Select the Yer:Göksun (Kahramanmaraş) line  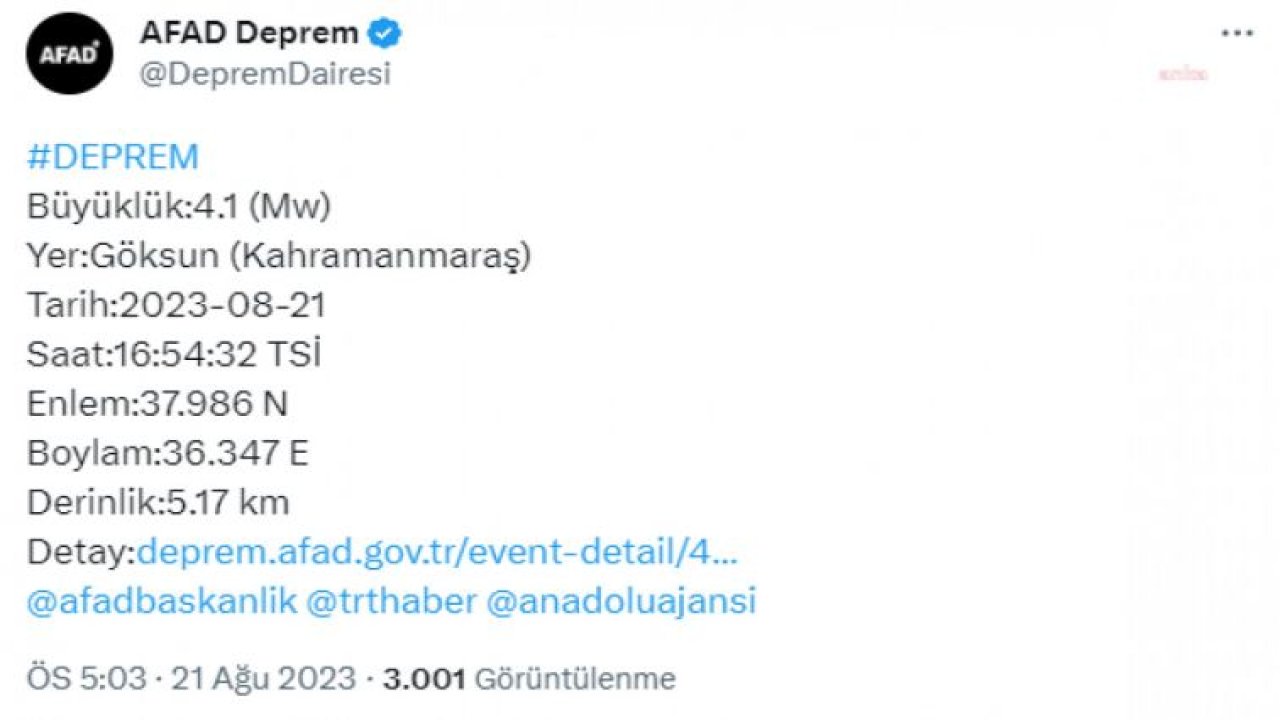[x=279, y=256]
